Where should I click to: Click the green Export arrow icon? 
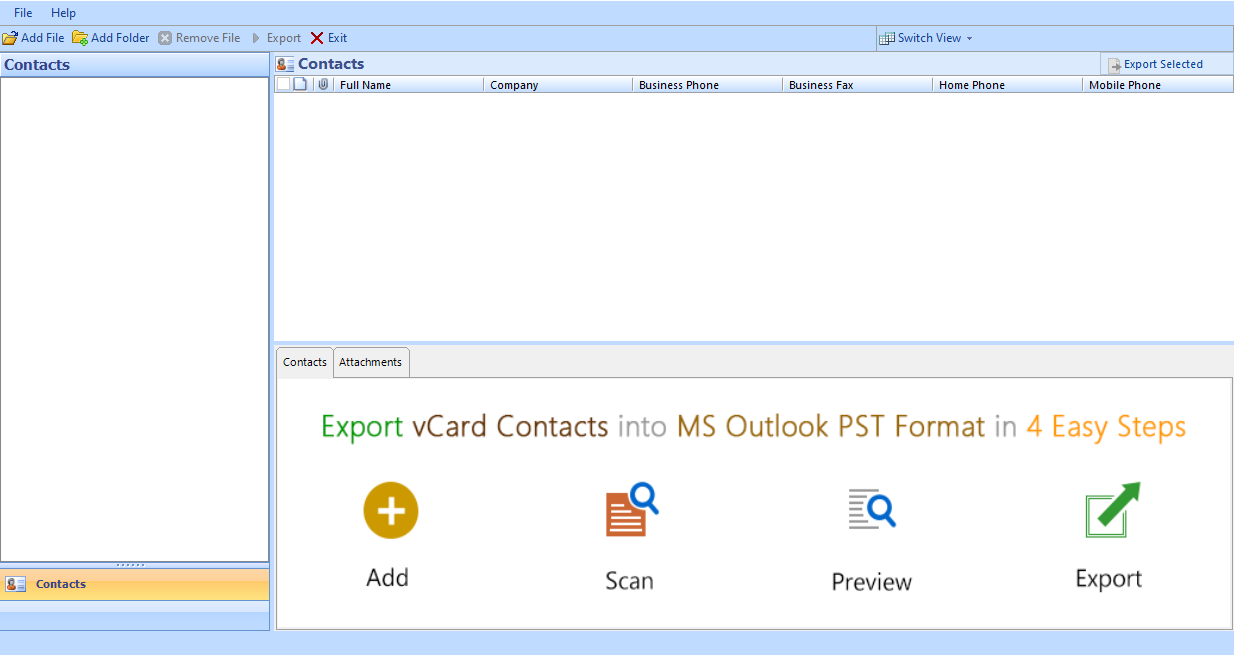(x=1113, y=510)
